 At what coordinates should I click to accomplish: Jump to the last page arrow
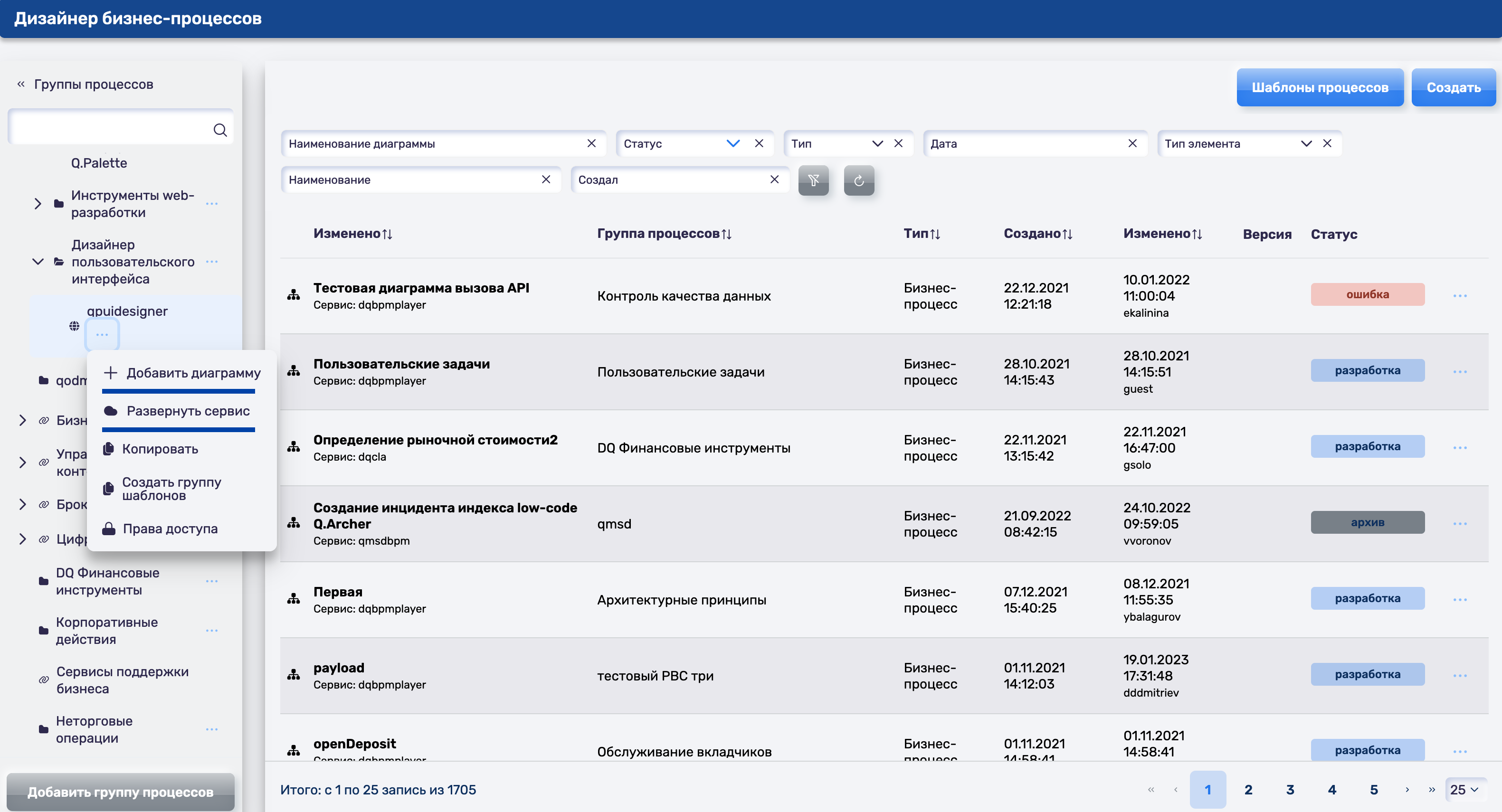click(x=1431, y=790)
